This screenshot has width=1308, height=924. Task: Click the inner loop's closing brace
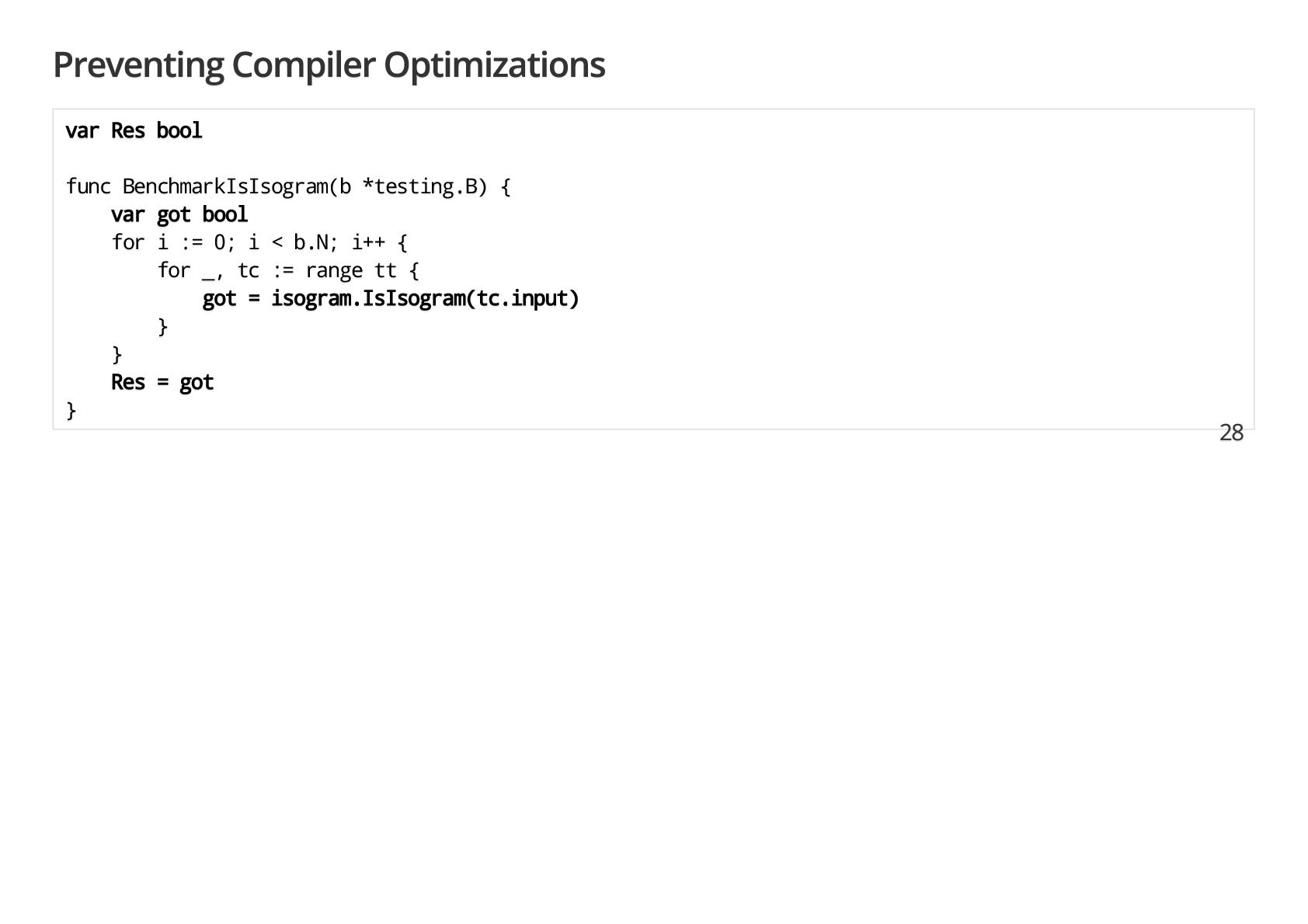coord(162,326)
